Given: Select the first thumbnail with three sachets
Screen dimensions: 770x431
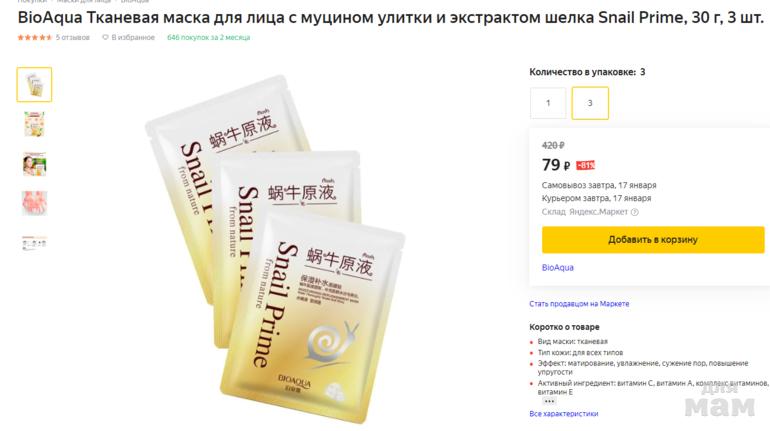Looking at the screenshot, I should pyautogui.click(x=34, y=84).
